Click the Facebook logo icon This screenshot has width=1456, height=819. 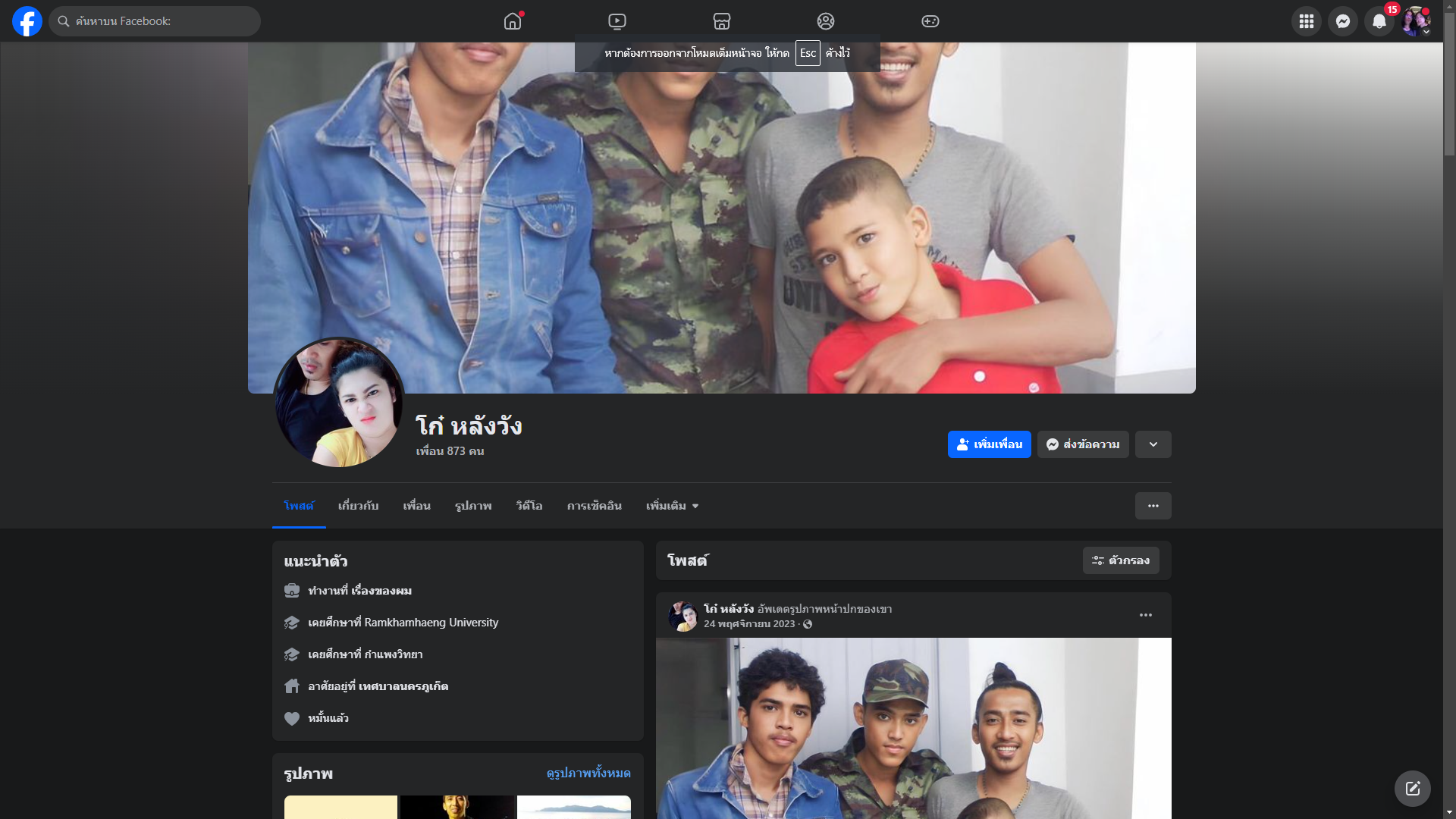tap(27, 21)
